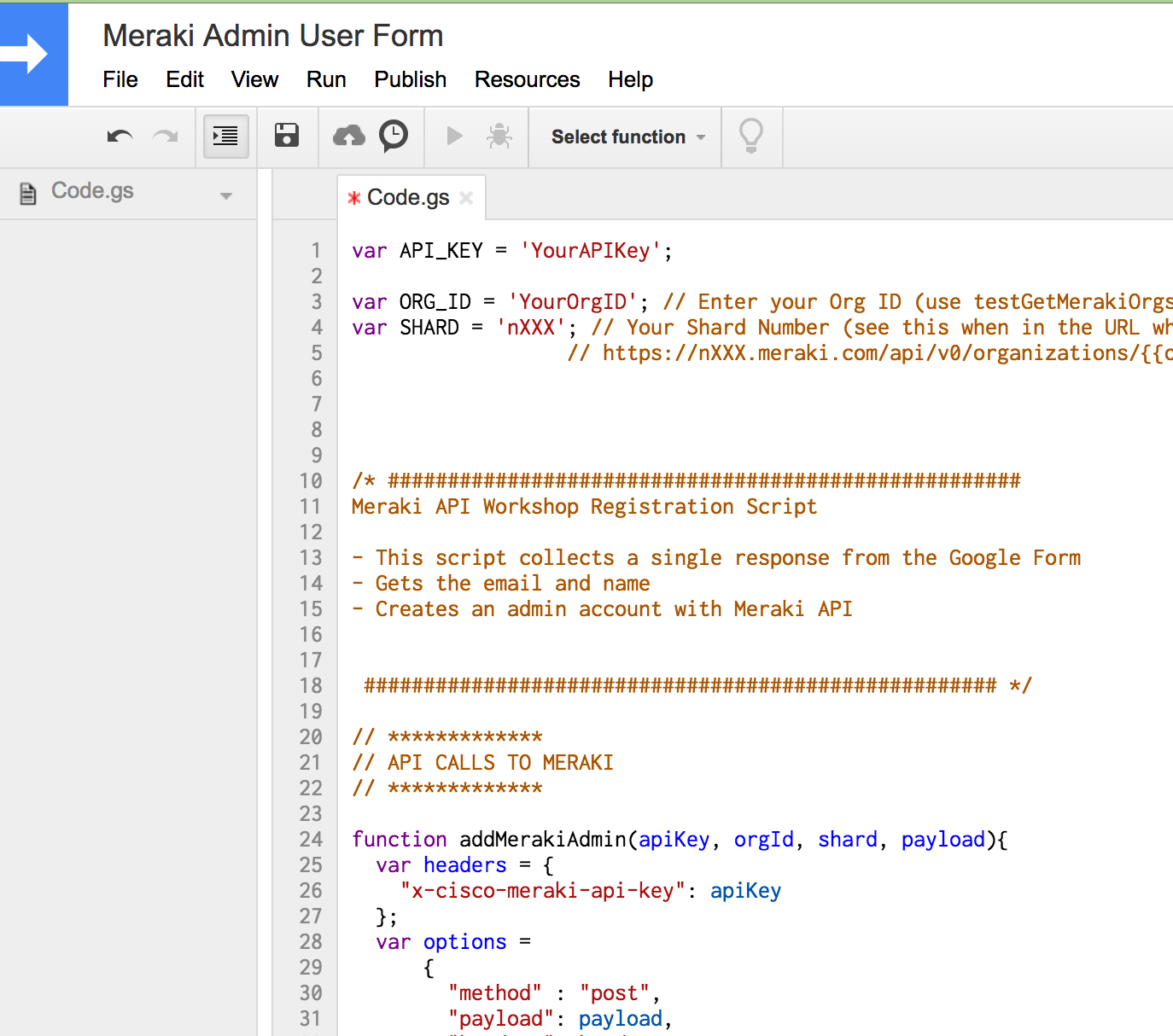Viewport: 1173px width, 1036px height.
Task: Deploy via the cloud upload icon
Action: tap(348, 136)
